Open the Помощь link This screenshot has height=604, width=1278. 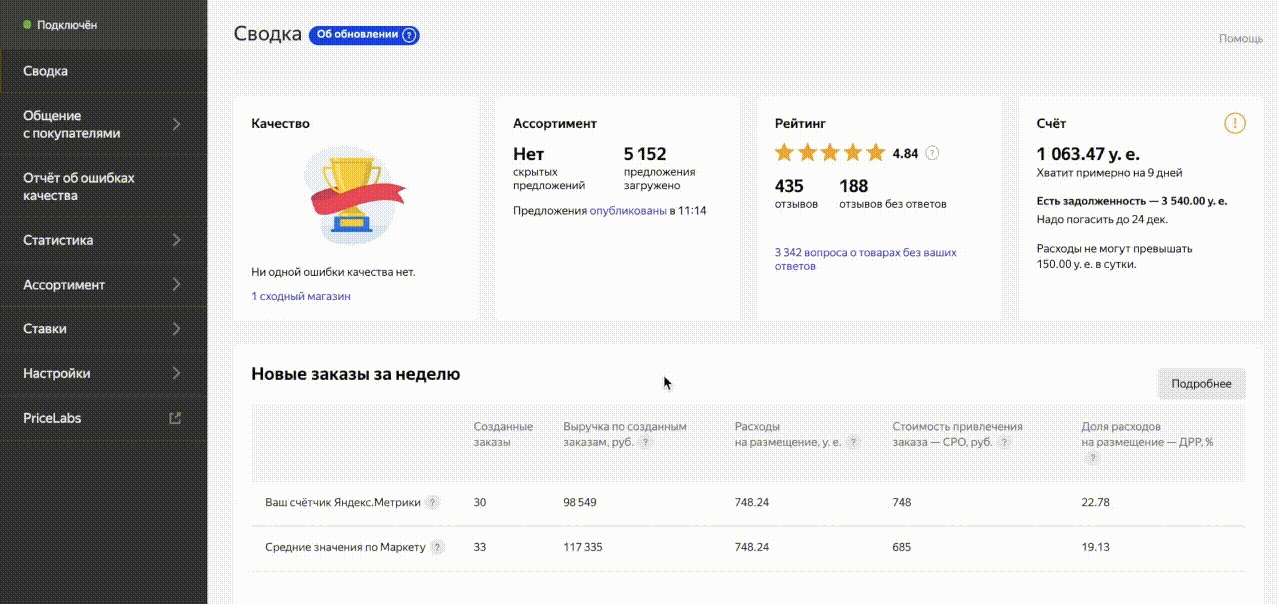[1240, 38]
